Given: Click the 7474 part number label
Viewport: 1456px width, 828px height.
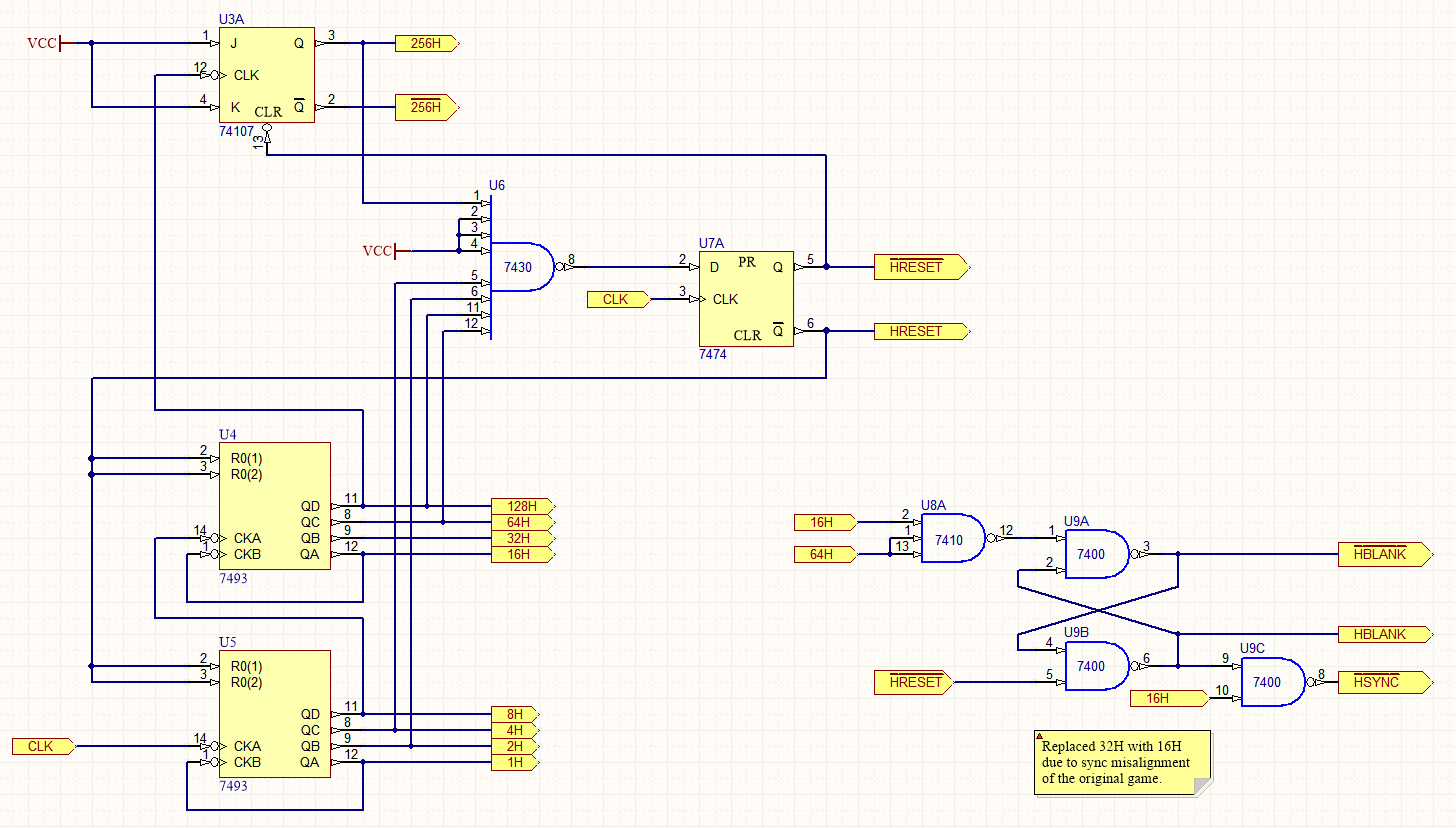Looking at the screenshot, I should pyautogui.click(x=714, y=355).
